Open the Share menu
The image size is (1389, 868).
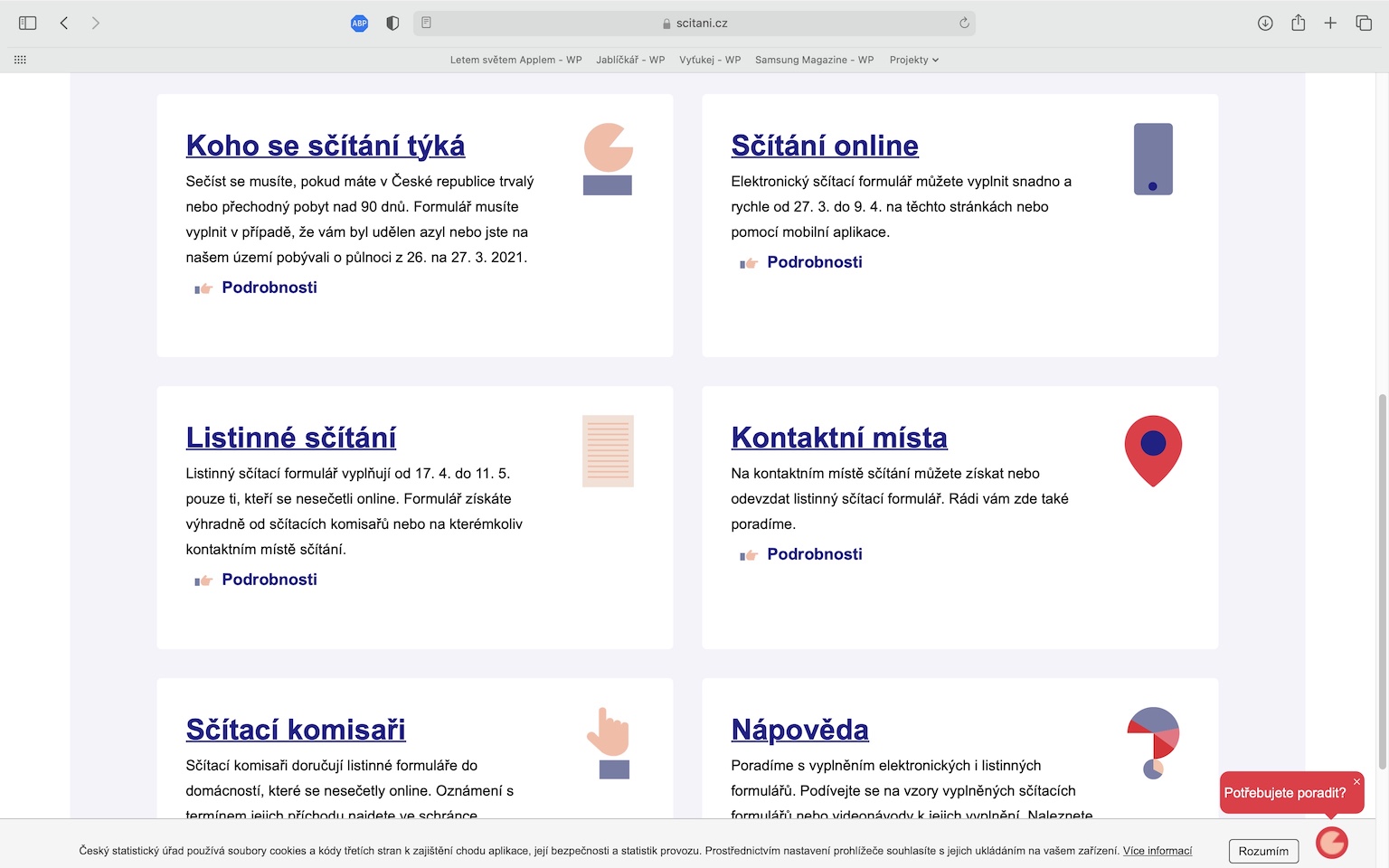[x=1299, y=23]
